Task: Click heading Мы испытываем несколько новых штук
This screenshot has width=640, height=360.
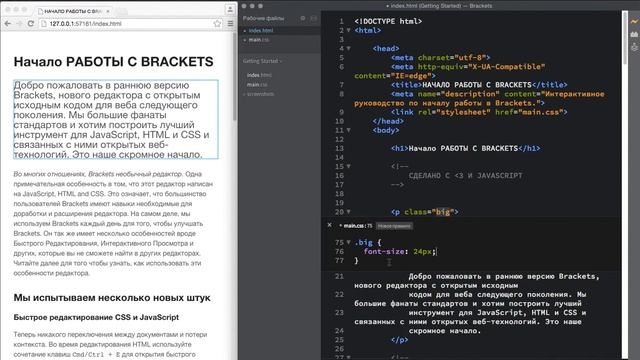Action: (x=112, y=298)
